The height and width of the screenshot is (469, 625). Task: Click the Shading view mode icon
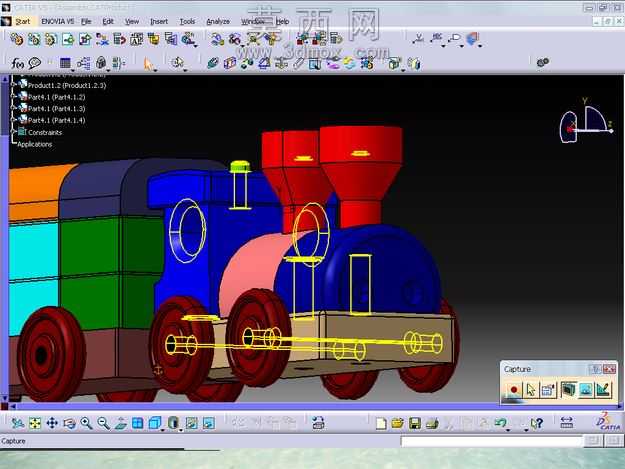point(173,423)
